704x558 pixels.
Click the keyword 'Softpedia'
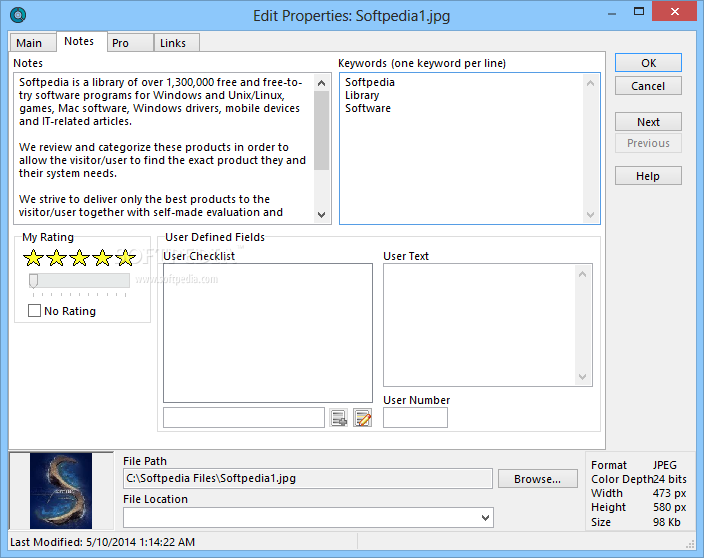(x=370, y=82)
